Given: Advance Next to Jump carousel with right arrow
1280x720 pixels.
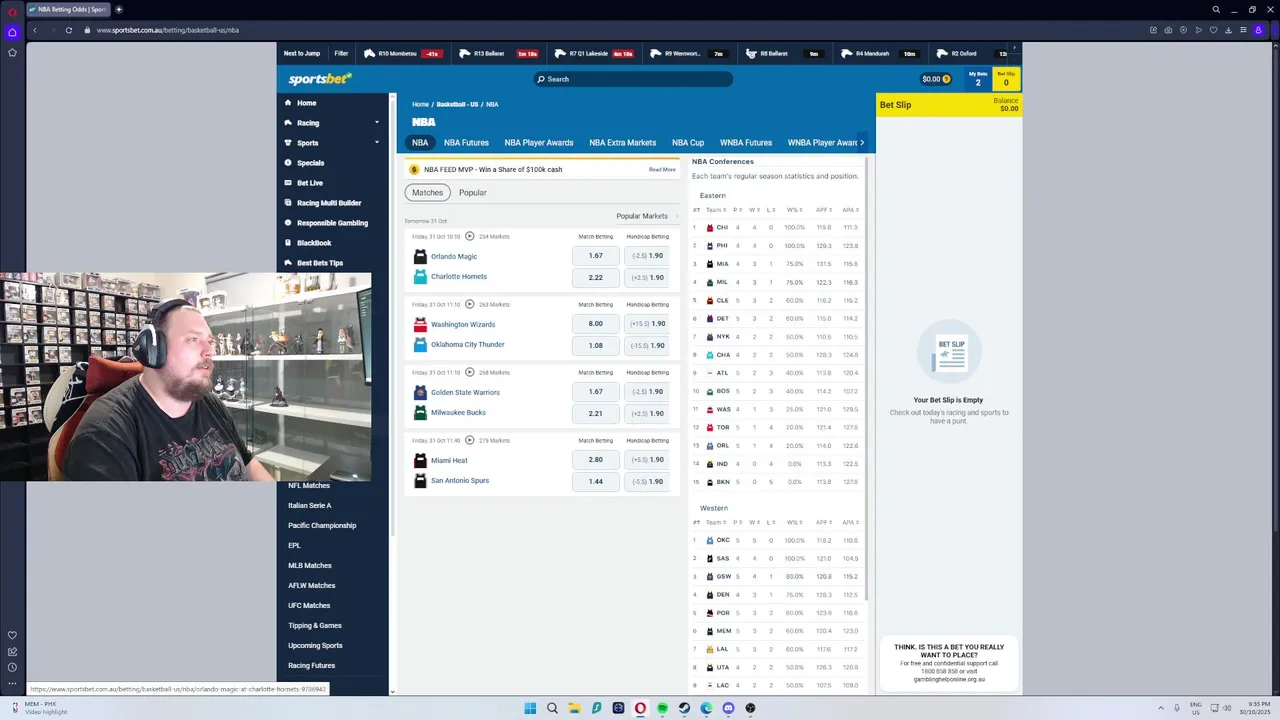Looking at the screenshot, I should click(1014, 48).
